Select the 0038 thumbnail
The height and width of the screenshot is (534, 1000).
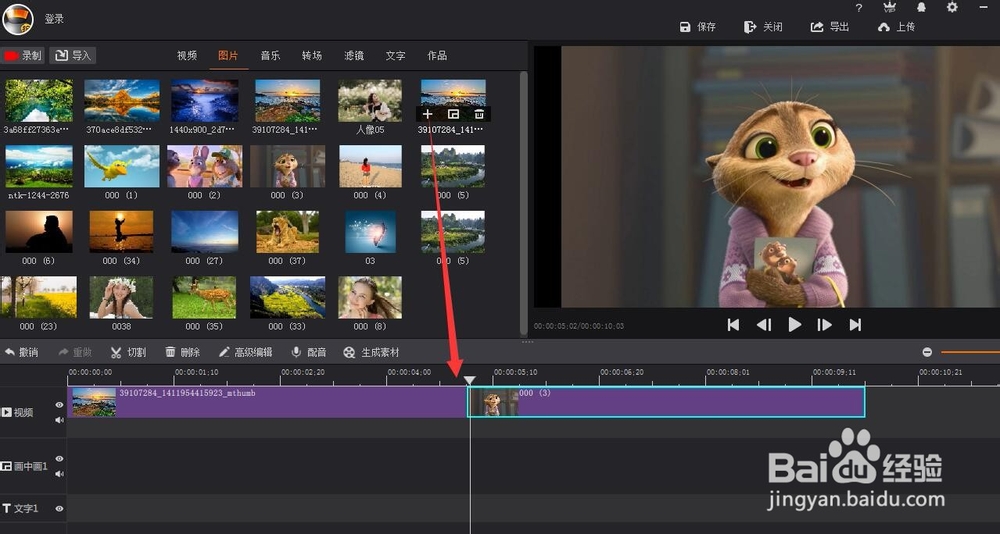121,297
